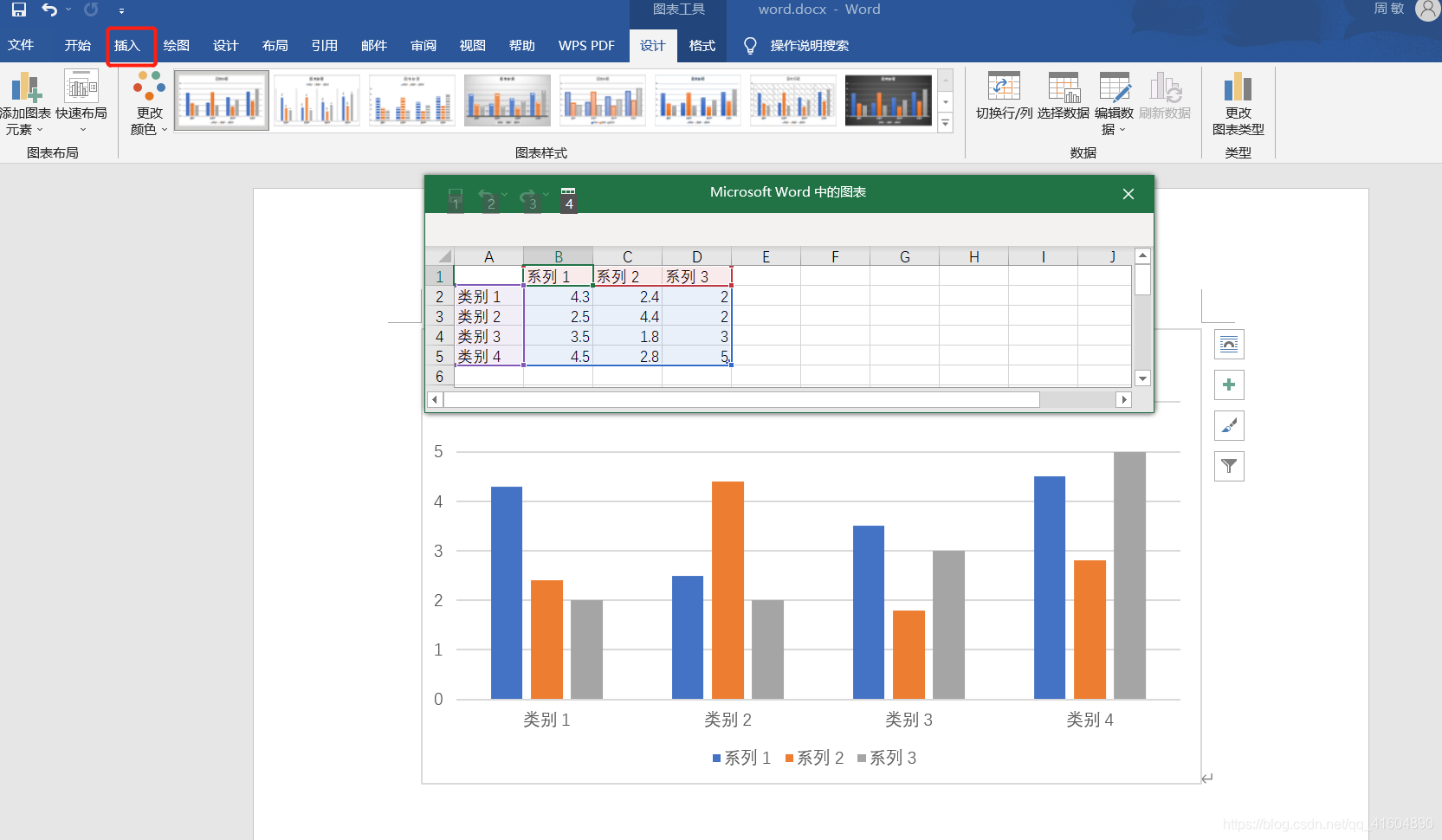Open the 文件 menu
Screen dimensions: 1442x840
coord(21,45)
